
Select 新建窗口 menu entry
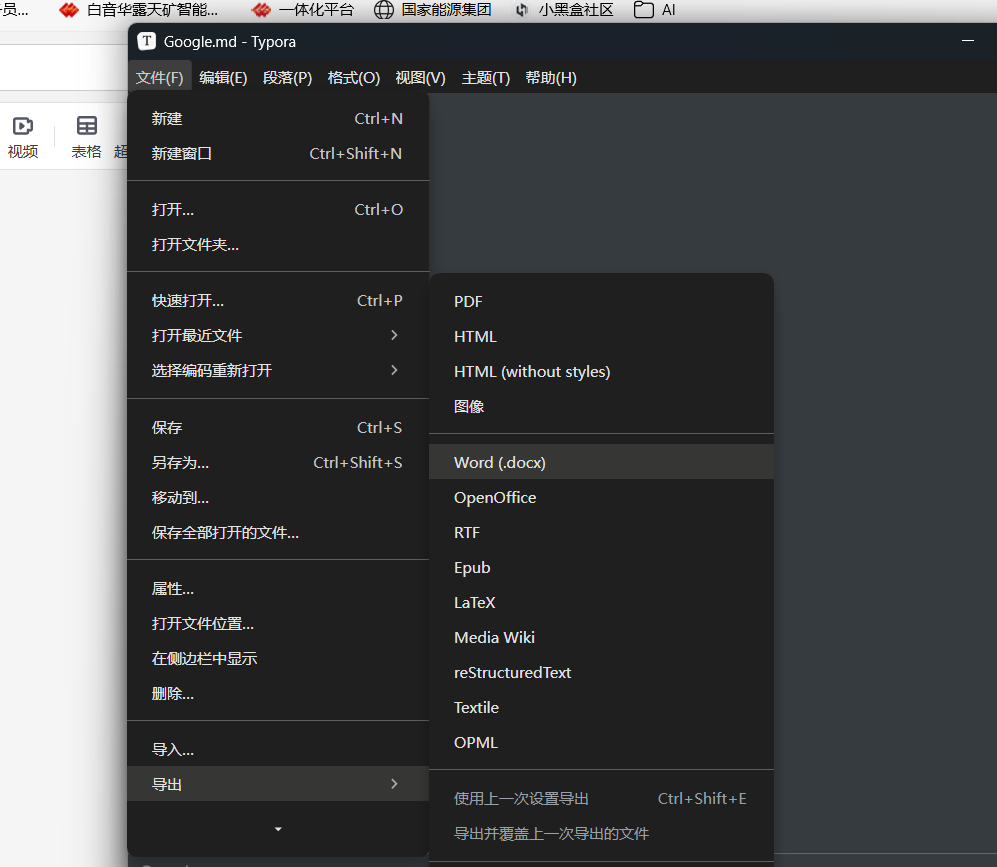click(x=278, y=154)
